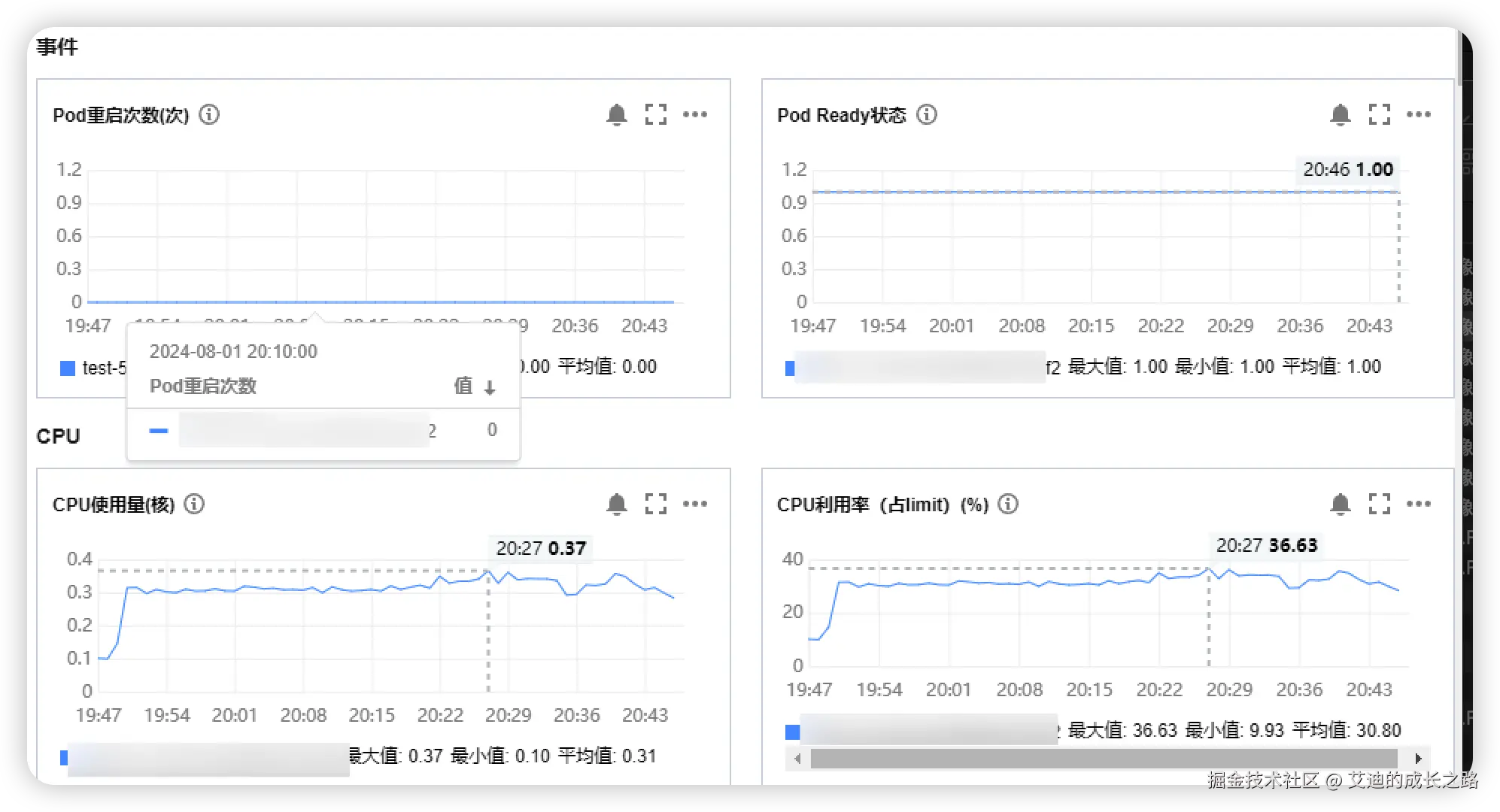Click alarm bell icon on CPU使用量(核) panel

pos(616,504)
